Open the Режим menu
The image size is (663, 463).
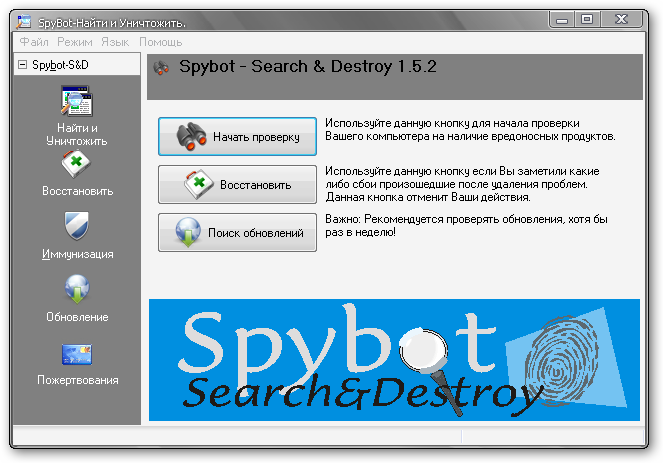75,42
